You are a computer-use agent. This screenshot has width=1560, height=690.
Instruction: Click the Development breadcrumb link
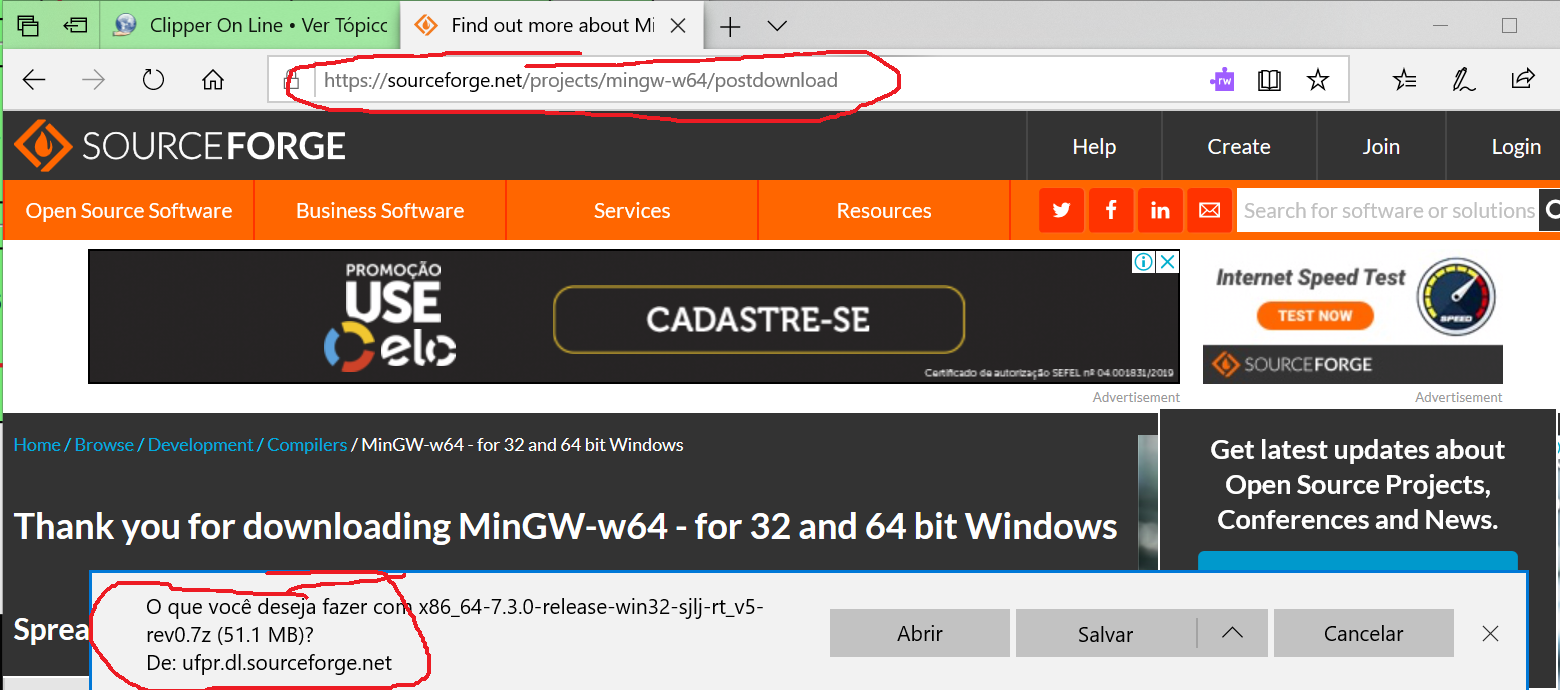201,445
